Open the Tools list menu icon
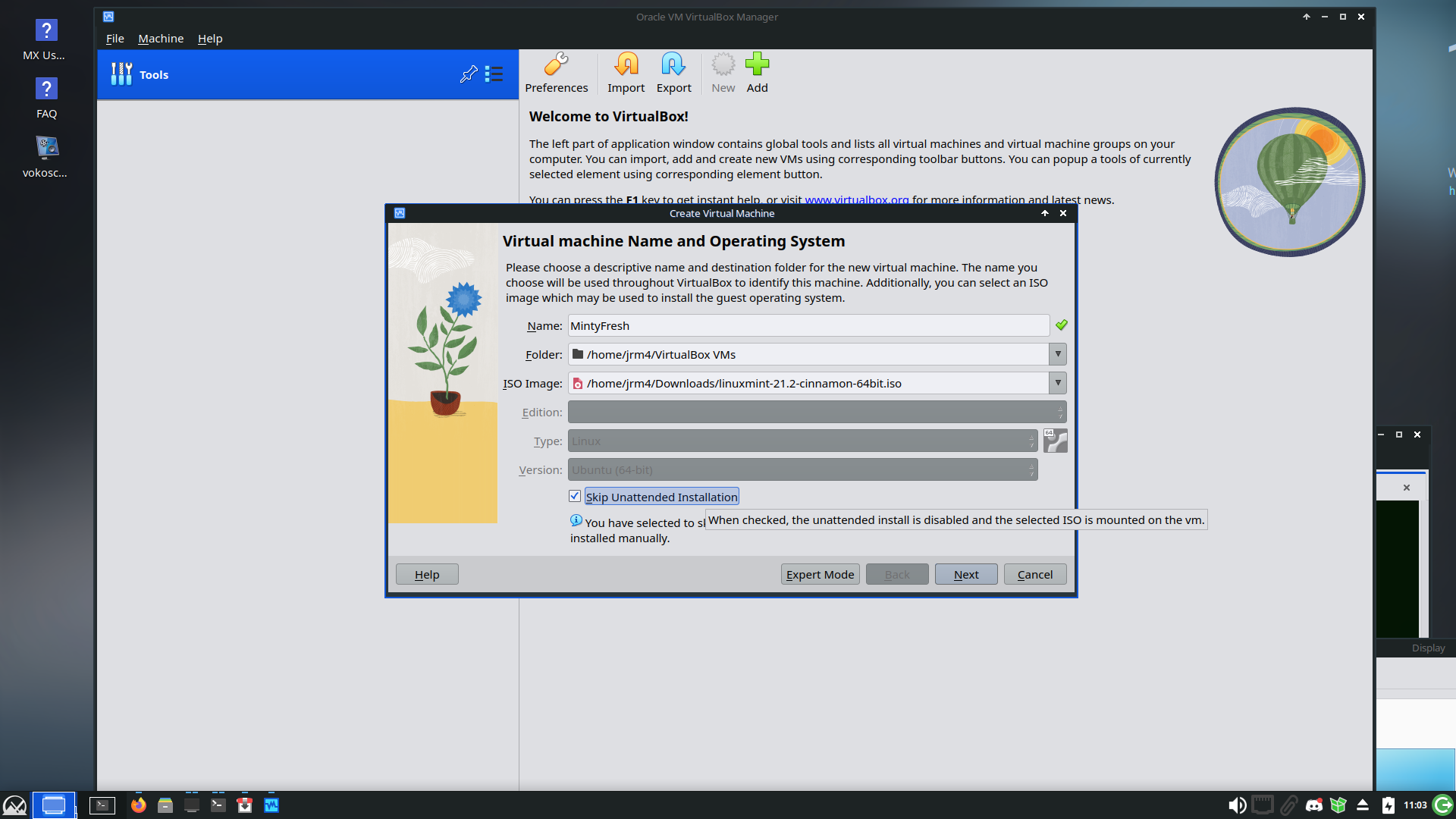Viewport: 1456px width, 819px height. [494, 74]
